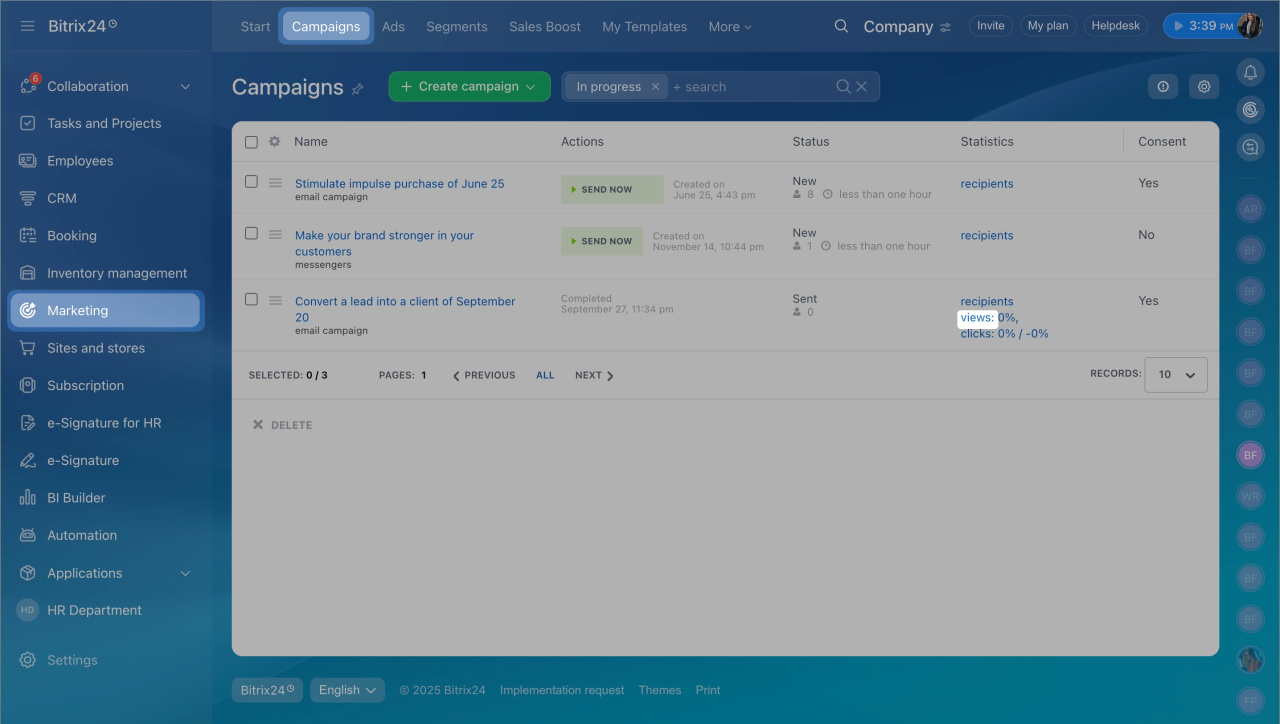Select all campaigns with header checkbox
This screenshot has width=1280, height=724.
click(252, 142)
